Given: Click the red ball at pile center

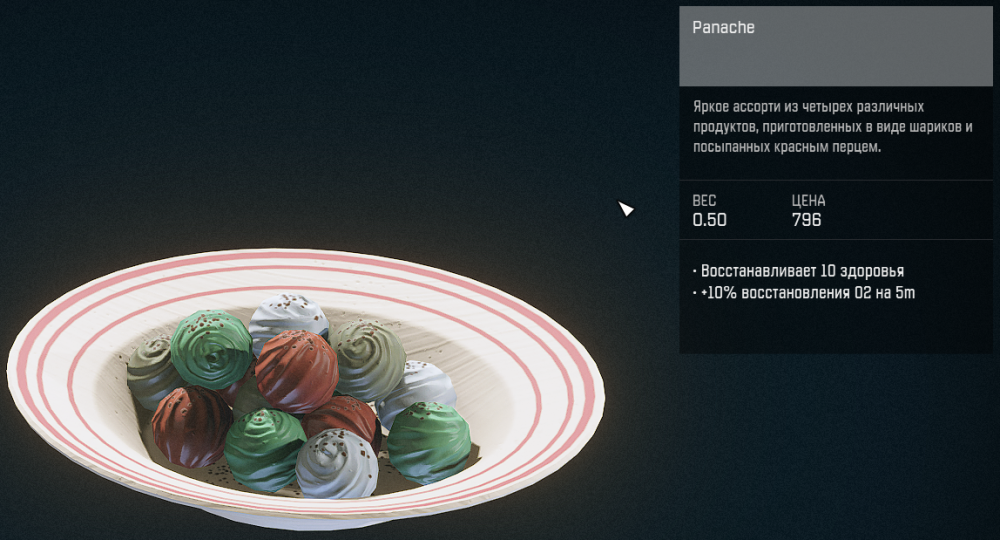Looking at the screenshot, I should tap(297, 371).
